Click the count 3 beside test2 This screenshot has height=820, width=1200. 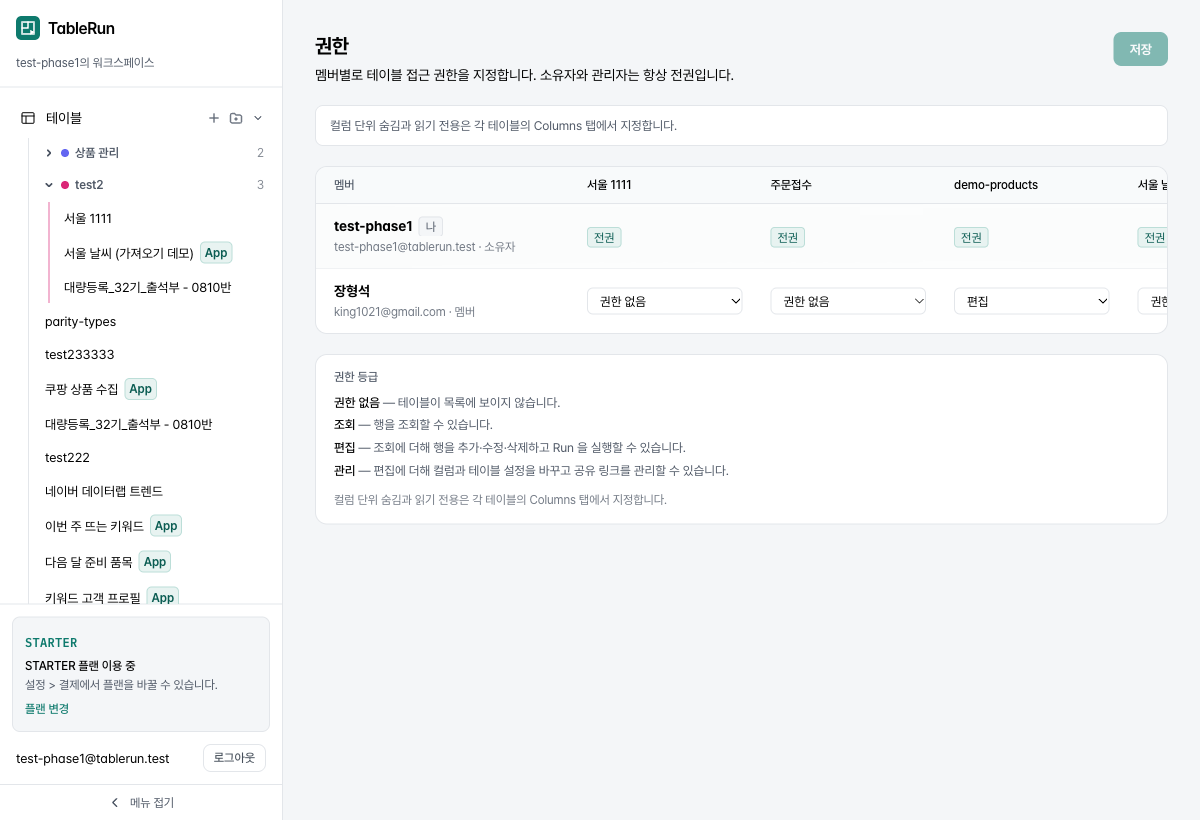click(260, 185)
